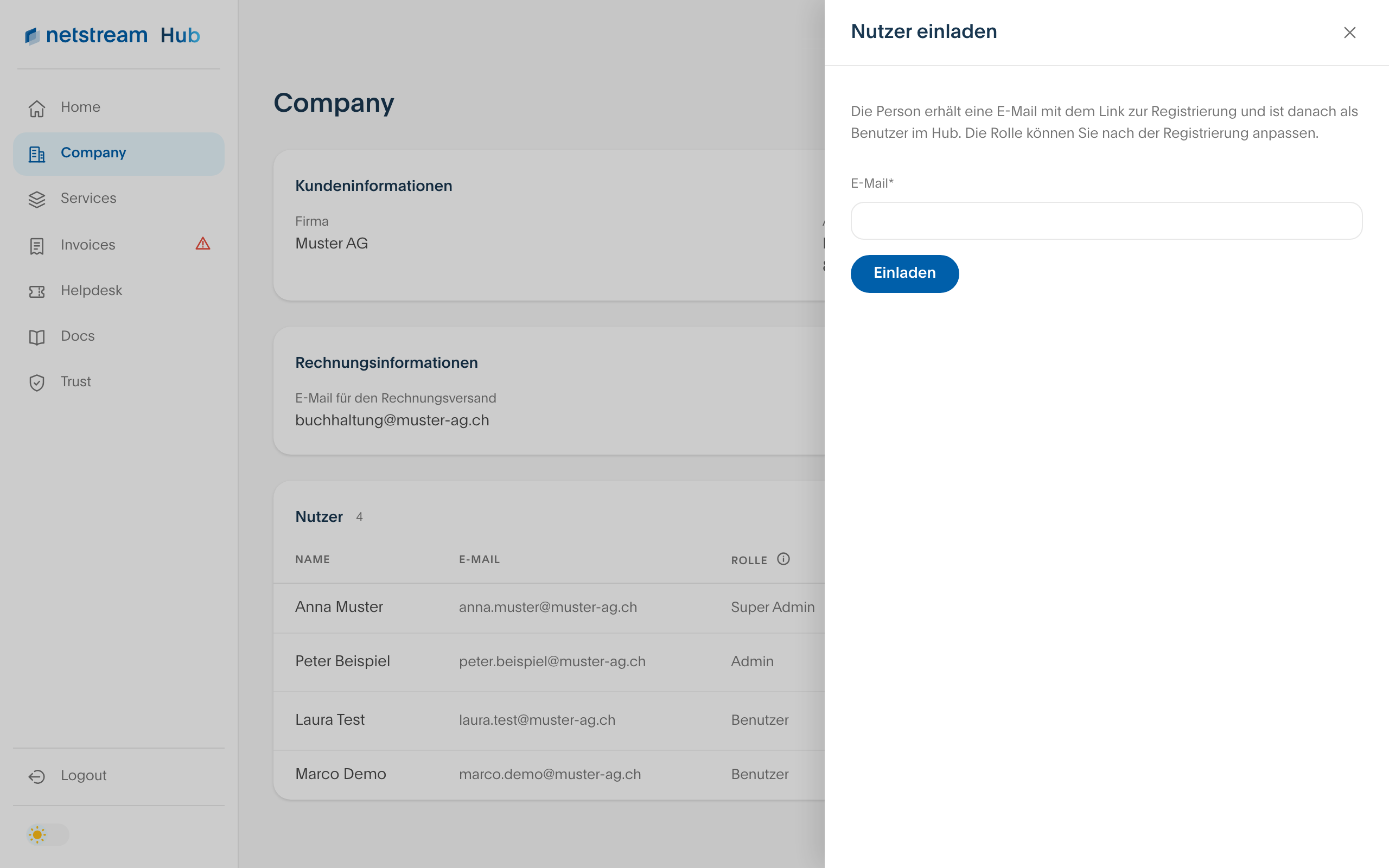
Task: Click buchhaltung@muster-ag.ch billing email
Action: 392,420
